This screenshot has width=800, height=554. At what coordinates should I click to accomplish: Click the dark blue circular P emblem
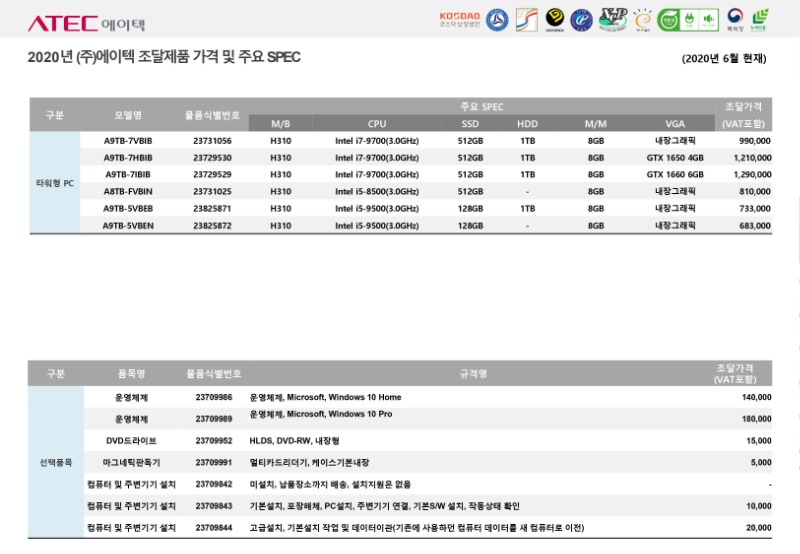pos(581,20)
